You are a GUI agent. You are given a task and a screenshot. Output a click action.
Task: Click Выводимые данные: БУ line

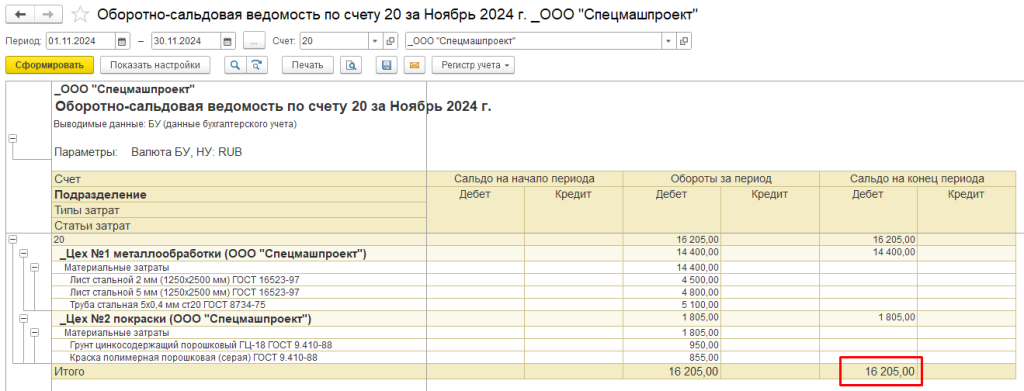pyautogui.click(x=175, y=124)
